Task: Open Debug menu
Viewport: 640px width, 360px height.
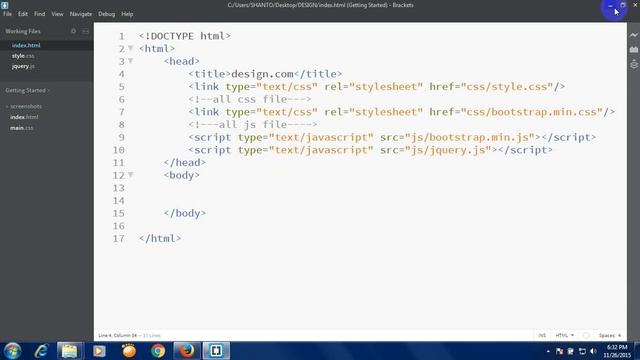Action: pyautogui.click(x=107, y=14)
